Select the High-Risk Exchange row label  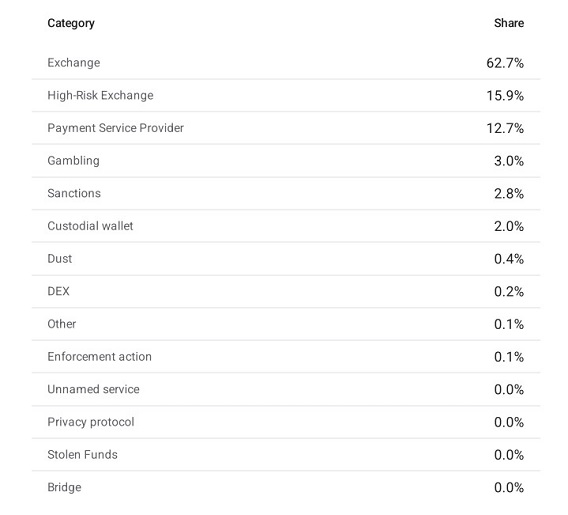pos(100,95)
